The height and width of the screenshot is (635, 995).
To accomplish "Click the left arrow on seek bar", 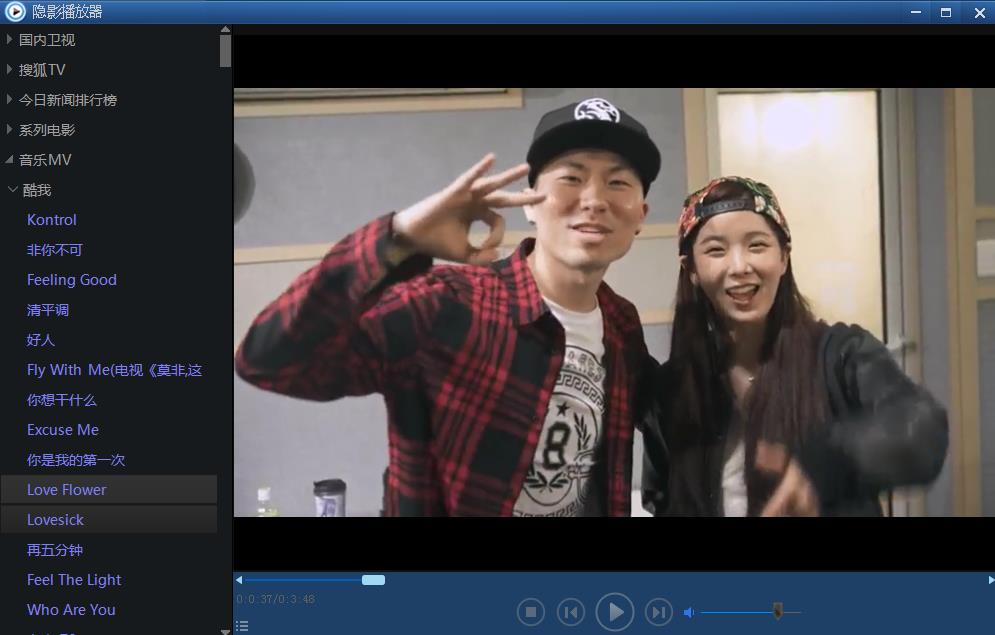I will (x=239, y=580).
